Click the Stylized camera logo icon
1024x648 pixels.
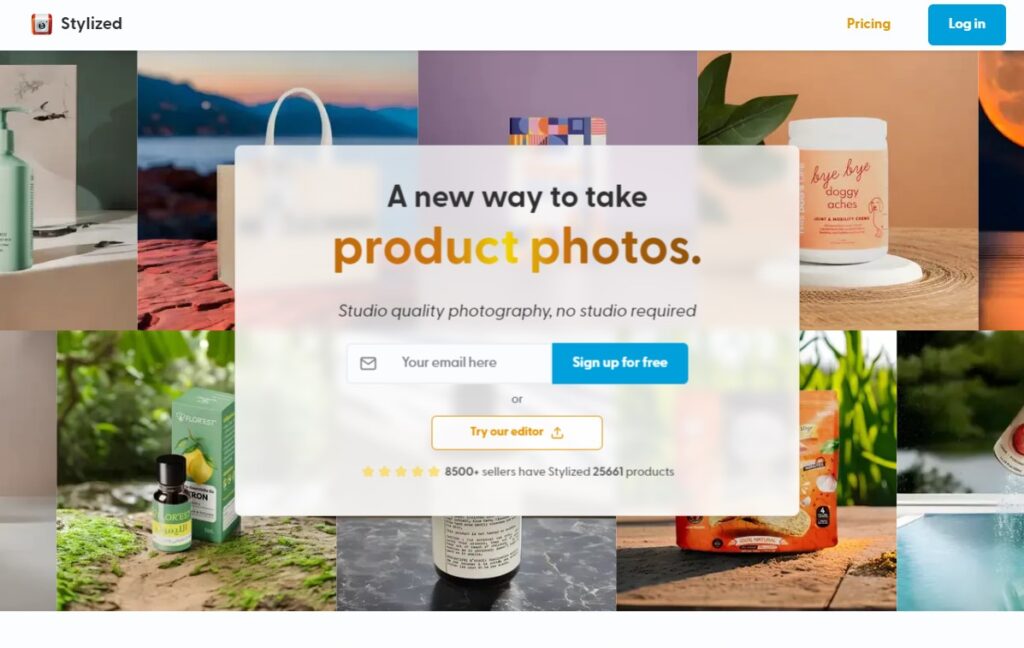coord(42,24)
